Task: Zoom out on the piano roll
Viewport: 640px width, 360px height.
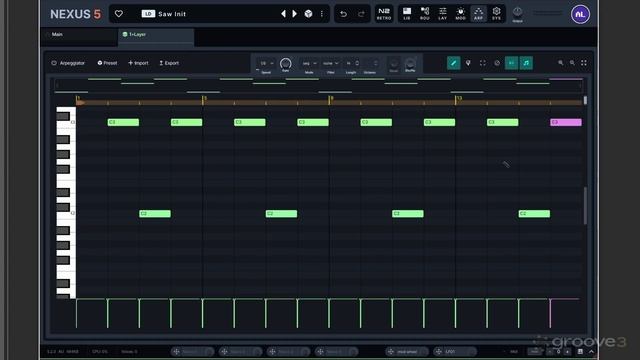Action: (572, 63)
